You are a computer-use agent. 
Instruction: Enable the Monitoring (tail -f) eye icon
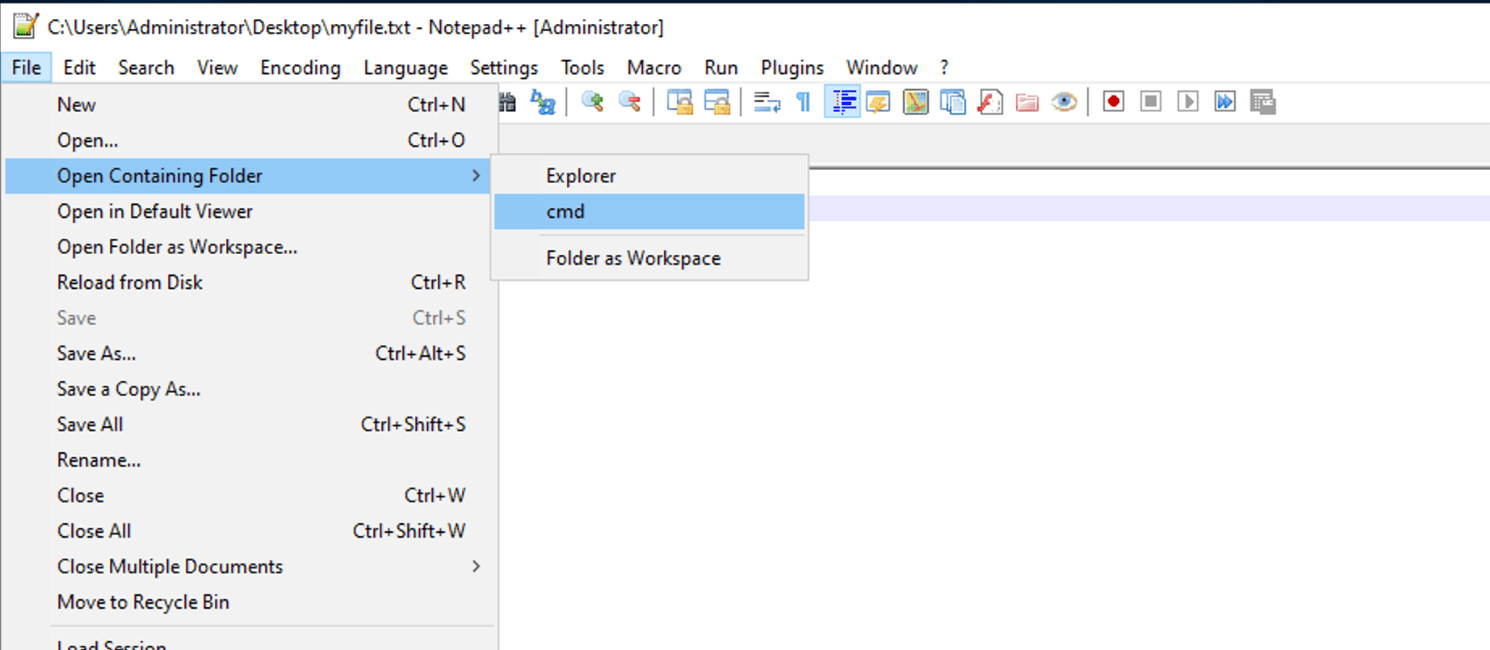[1063, 101]
